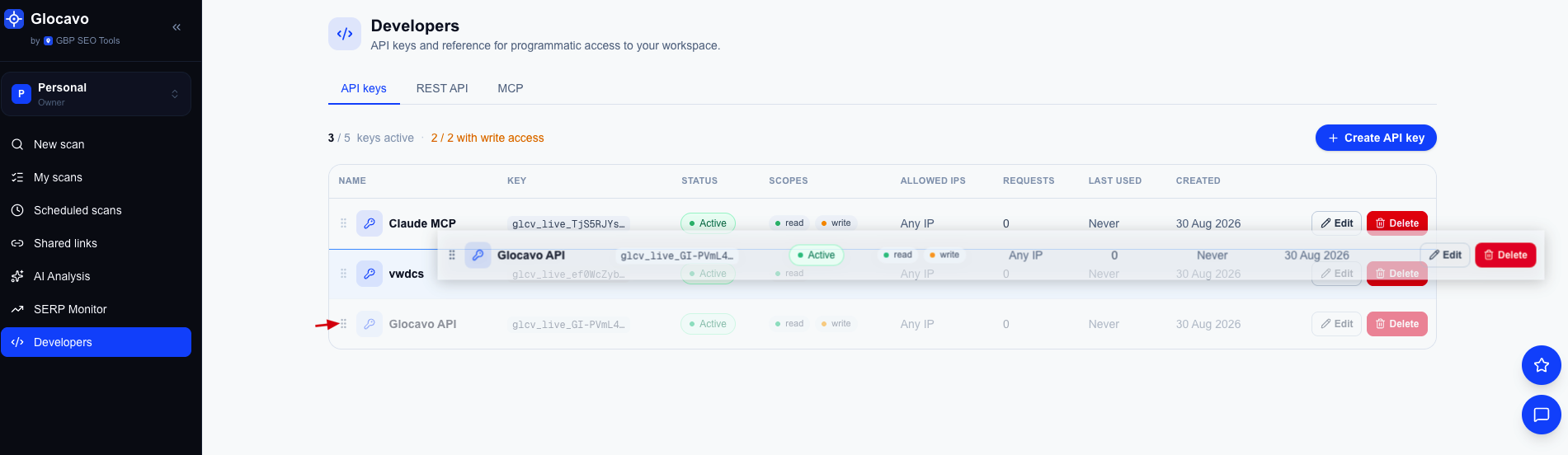Click the Shared links chain icon

(17, 243)
